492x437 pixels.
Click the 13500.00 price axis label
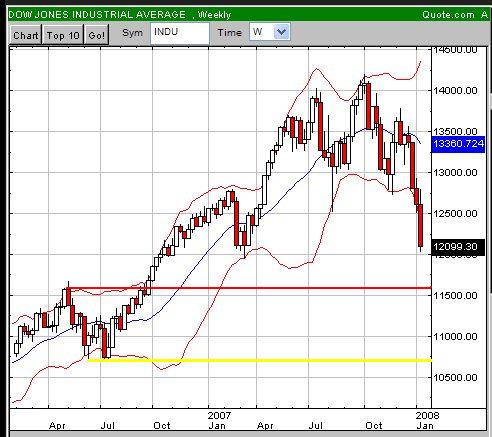pos(455,131)
